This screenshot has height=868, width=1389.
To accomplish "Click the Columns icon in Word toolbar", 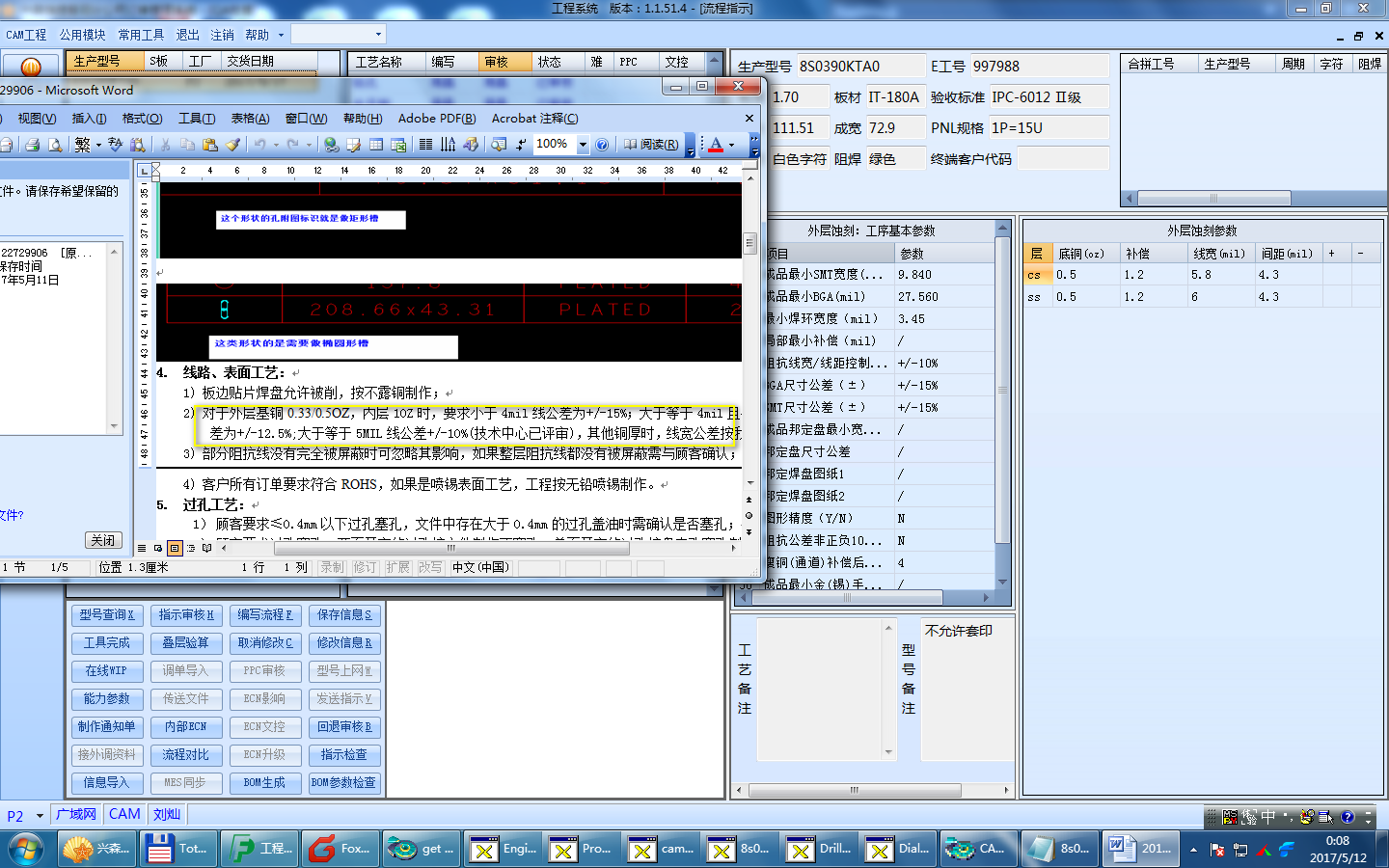I will pyautogui.click(x=425, y=145).
